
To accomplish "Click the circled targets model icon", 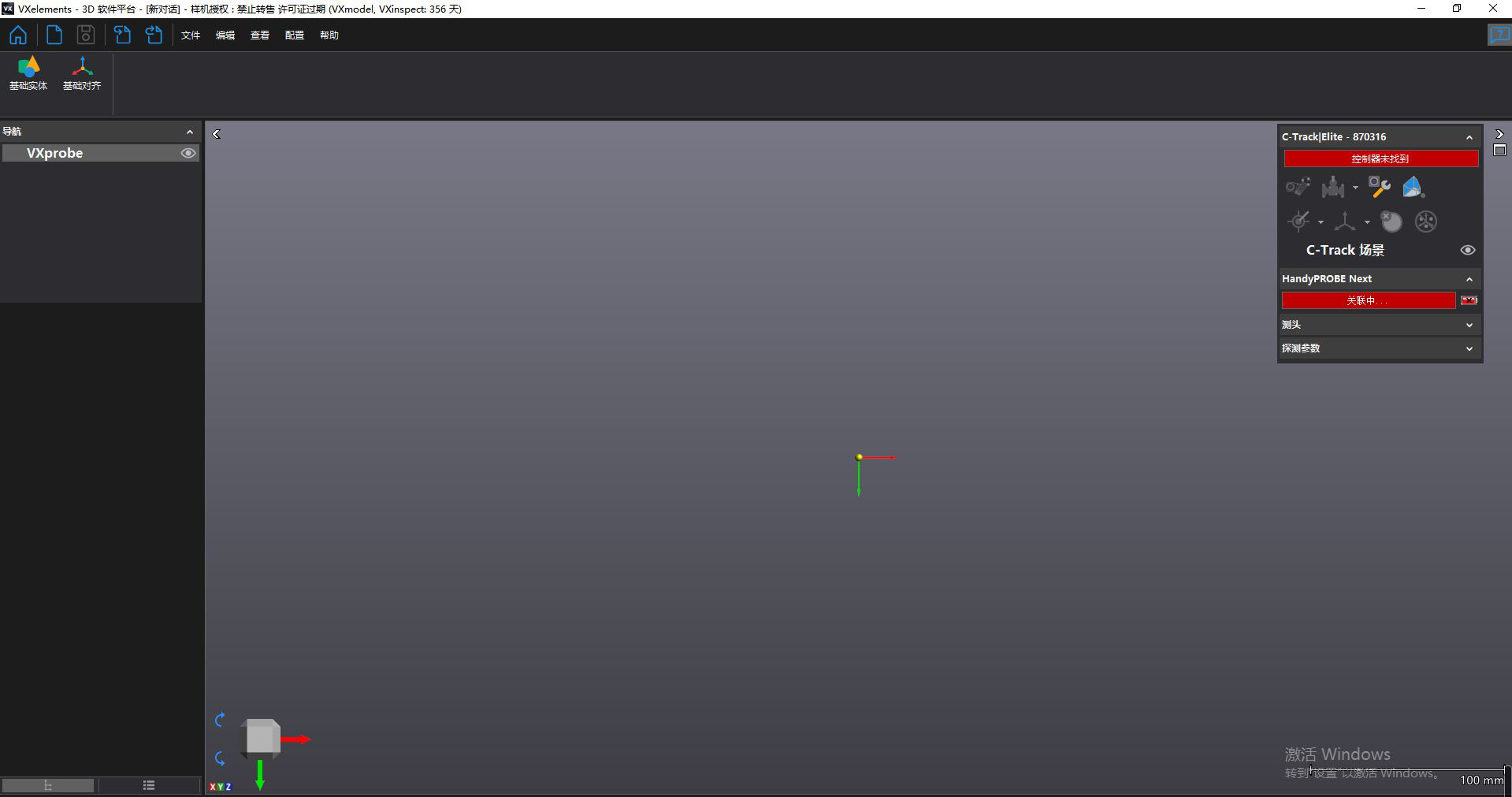I will coord(1425,222).
